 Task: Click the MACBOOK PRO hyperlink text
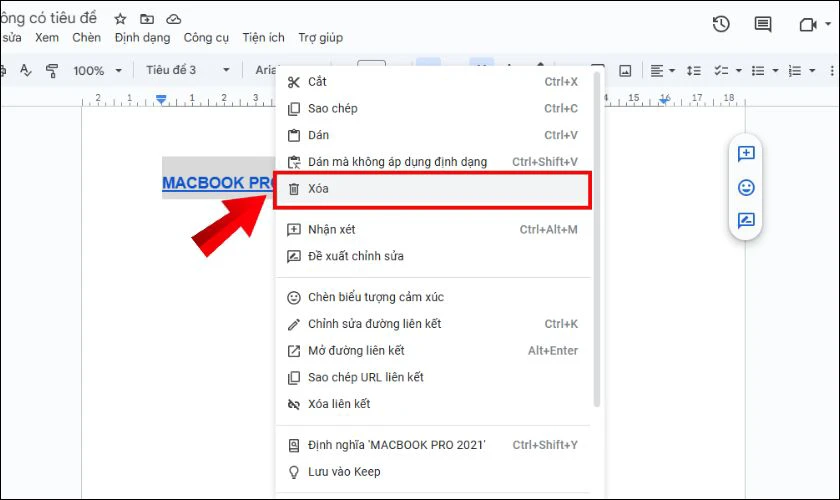tap(219, 183)
